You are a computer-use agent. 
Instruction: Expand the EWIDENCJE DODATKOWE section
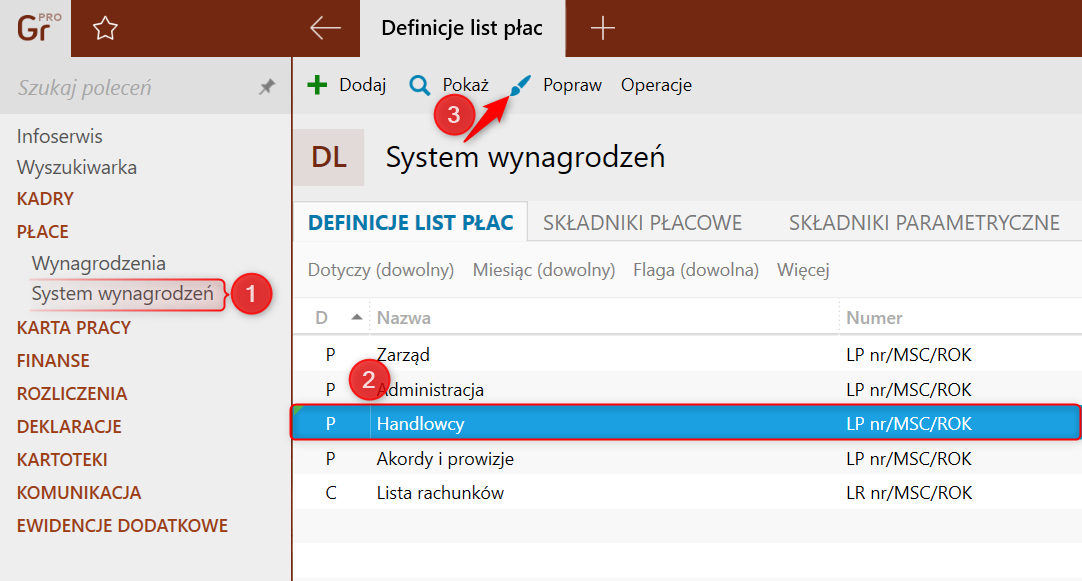click(x=122, y=526)
